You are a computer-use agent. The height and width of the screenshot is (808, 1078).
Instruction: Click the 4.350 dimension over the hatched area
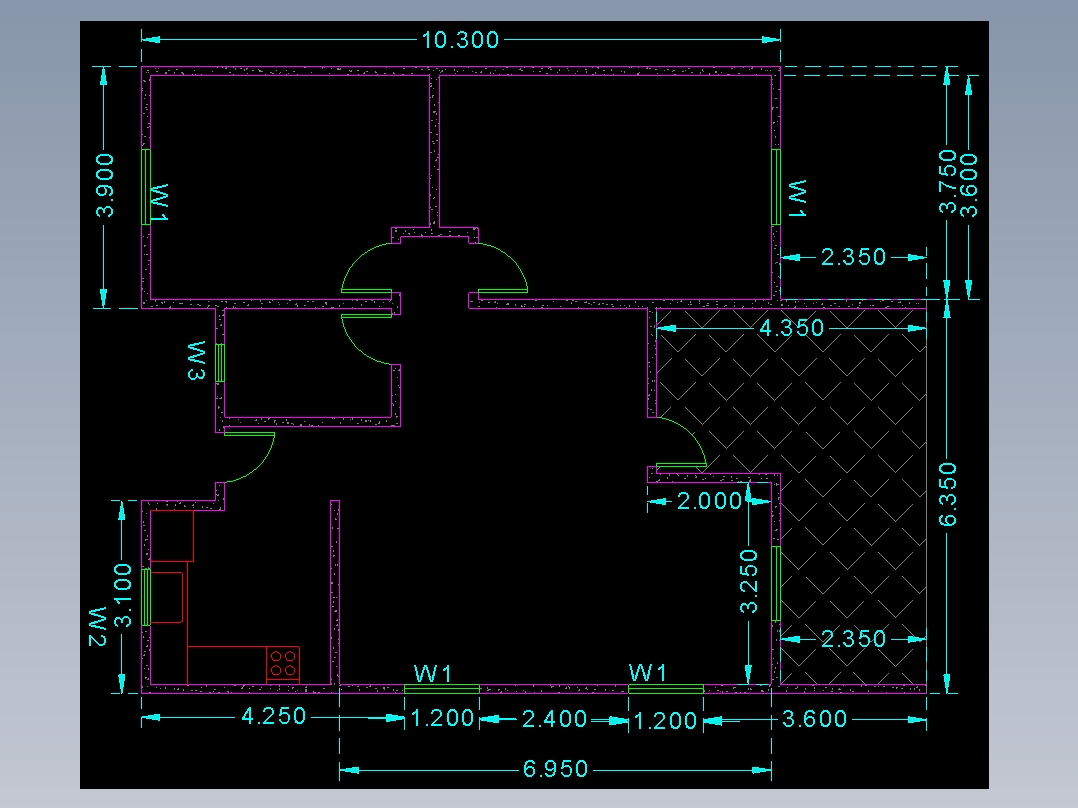pyautogui.click(x=791, y=328)
